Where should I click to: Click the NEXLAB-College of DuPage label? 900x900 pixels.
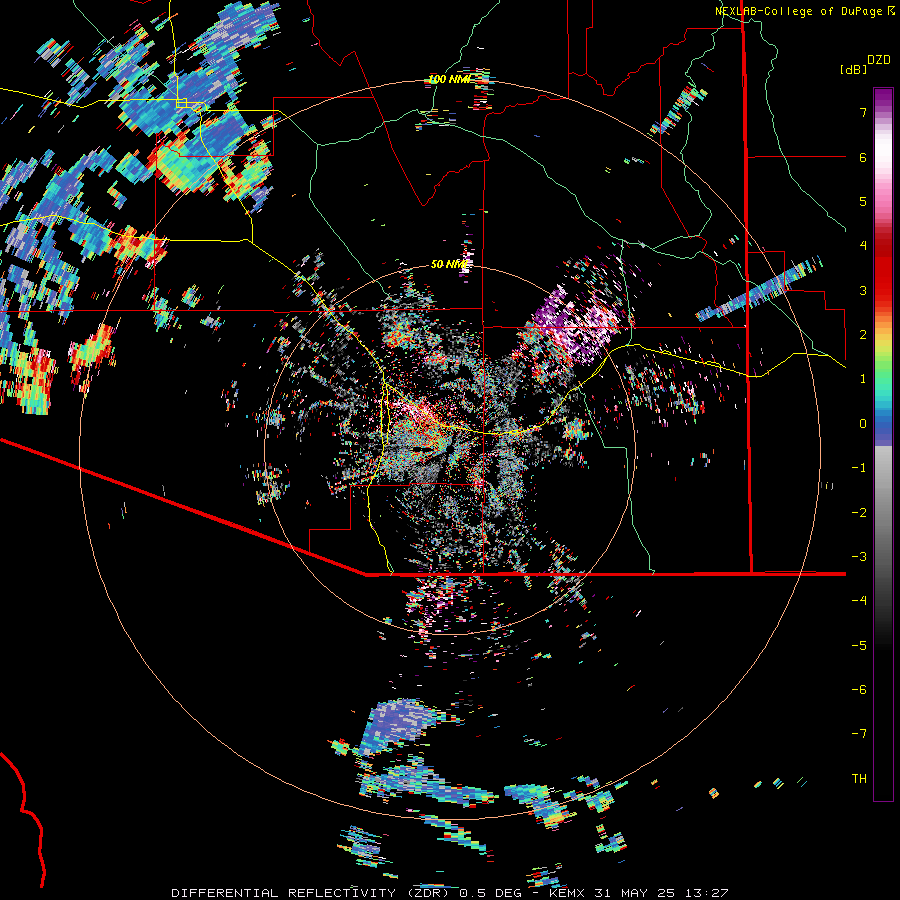[798, 11]
